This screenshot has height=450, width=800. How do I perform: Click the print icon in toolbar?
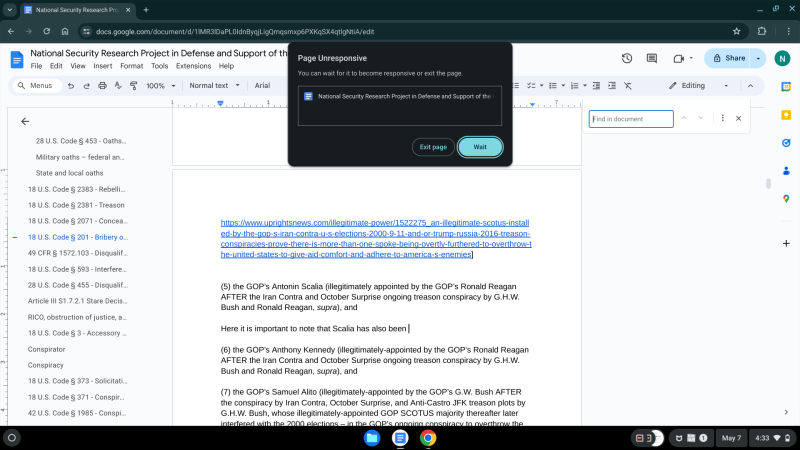(103, 86)
